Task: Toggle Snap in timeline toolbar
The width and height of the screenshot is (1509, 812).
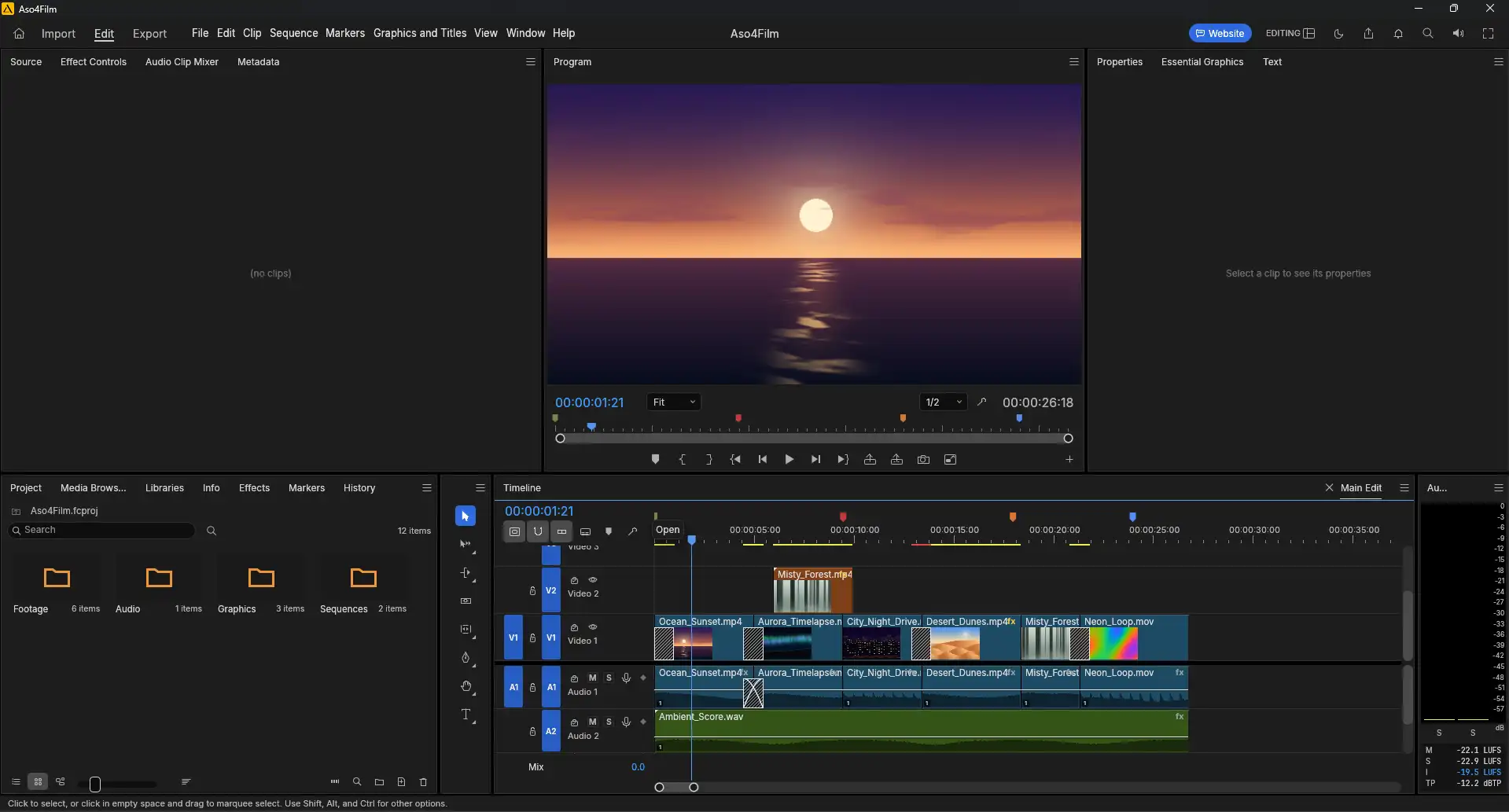Action: point(538,531)
